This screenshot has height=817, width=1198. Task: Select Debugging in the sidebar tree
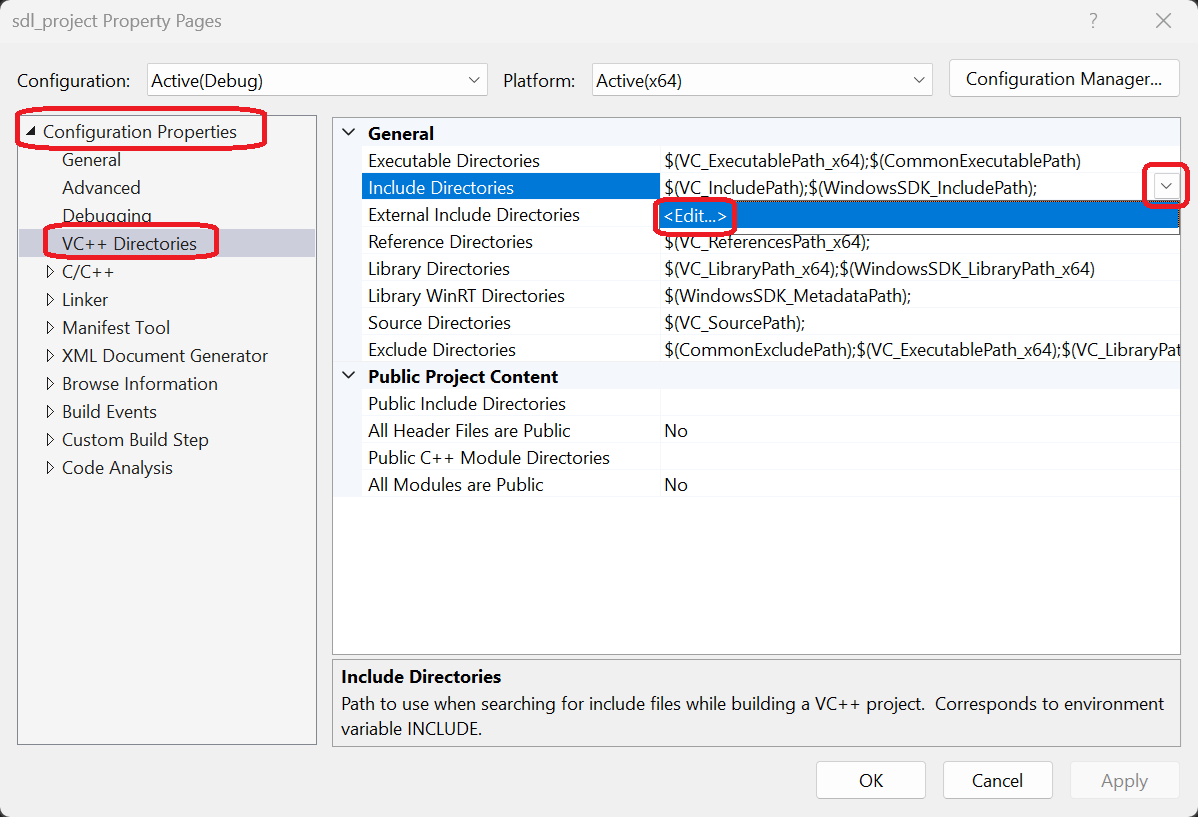click(106, 215)
